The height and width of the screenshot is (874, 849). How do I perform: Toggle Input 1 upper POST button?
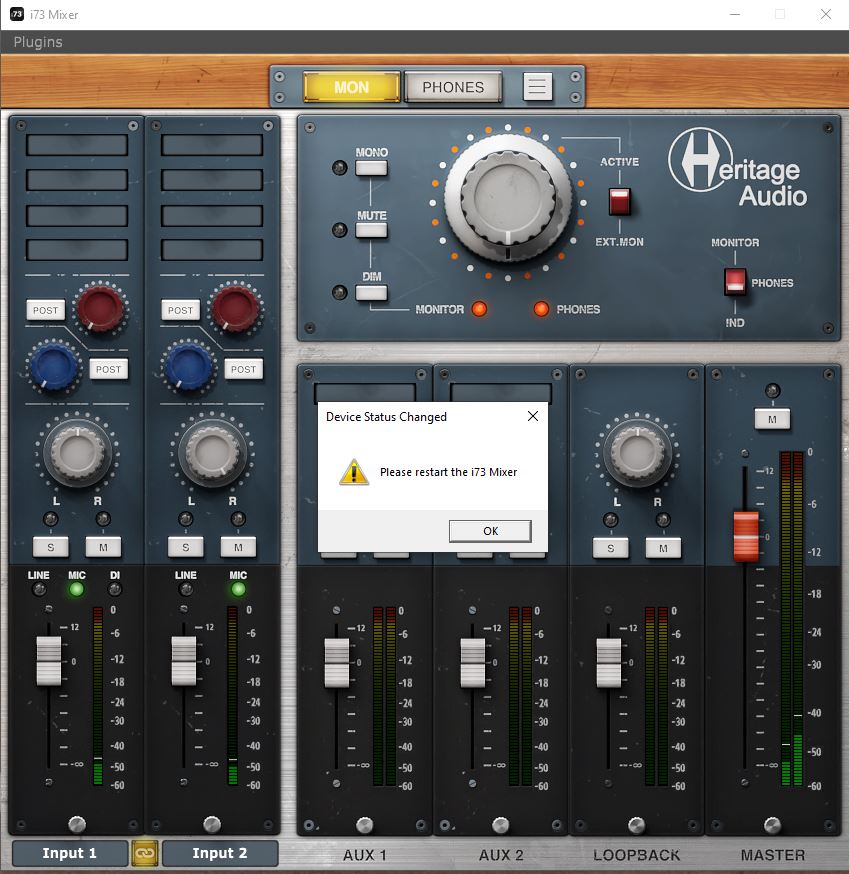(x=46, y=310)
